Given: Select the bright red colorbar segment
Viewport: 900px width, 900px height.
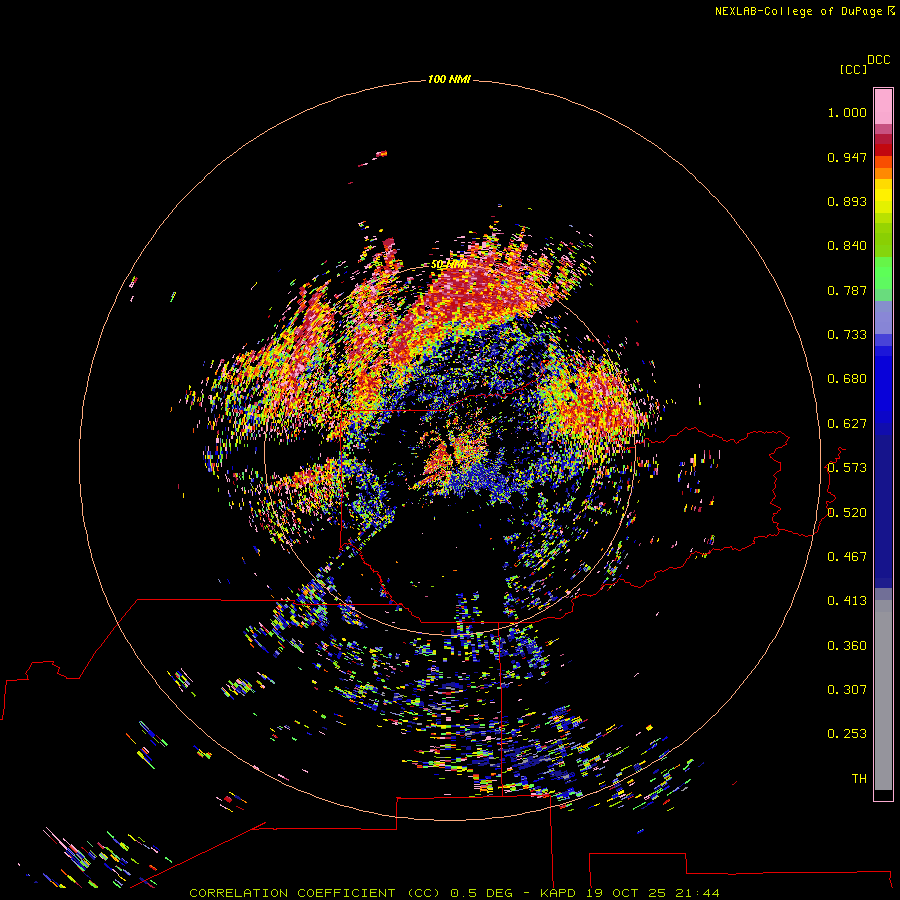Looking at the screenshot, I should pyautogui.click(x=883, y=150).
